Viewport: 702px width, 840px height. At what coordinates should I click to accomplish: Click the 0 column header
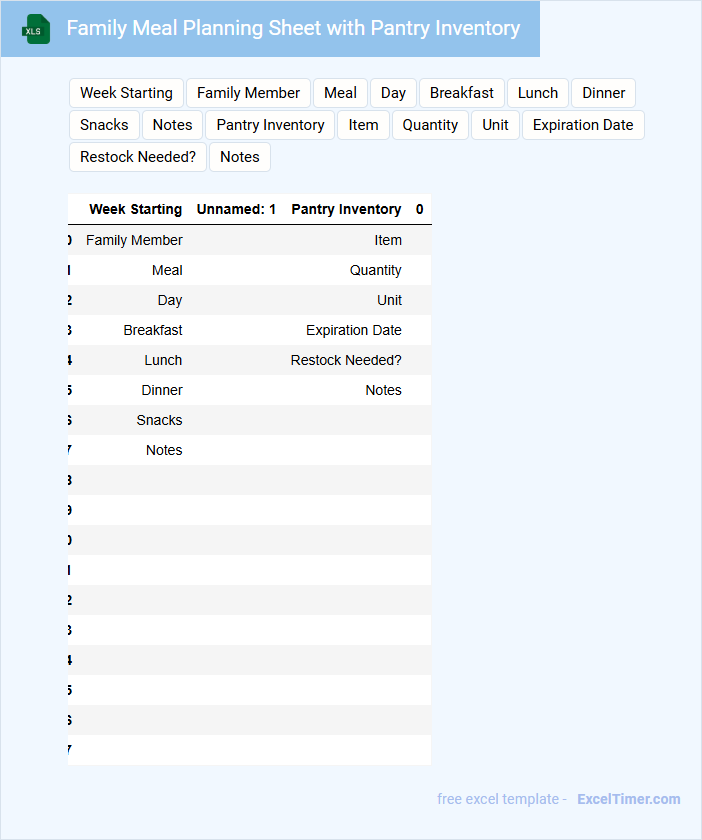click(420, 209)
